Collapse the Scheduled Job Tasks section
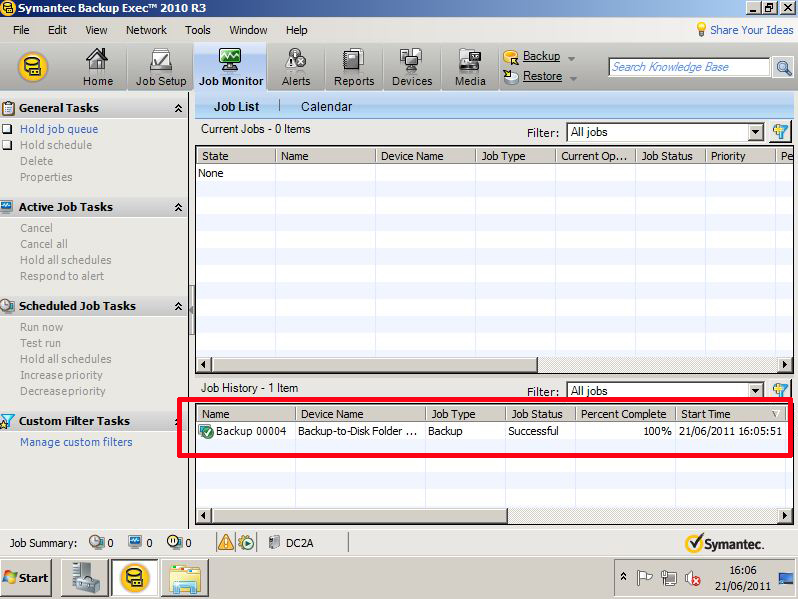The height and width of the screenshot is (599, 798). click(178, 306)
